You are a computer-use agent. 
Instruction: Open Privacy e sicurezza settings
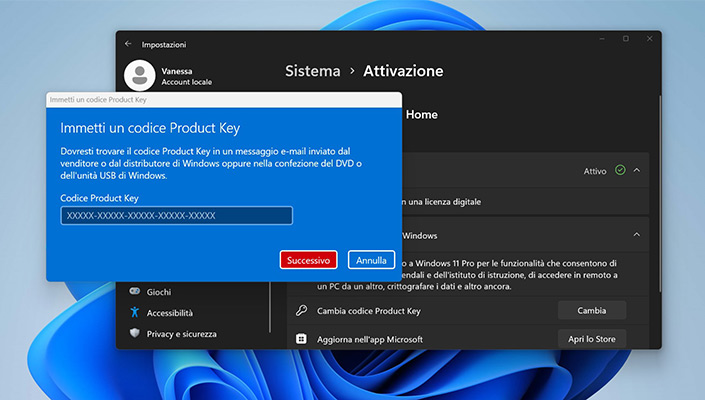pos(181,334)
